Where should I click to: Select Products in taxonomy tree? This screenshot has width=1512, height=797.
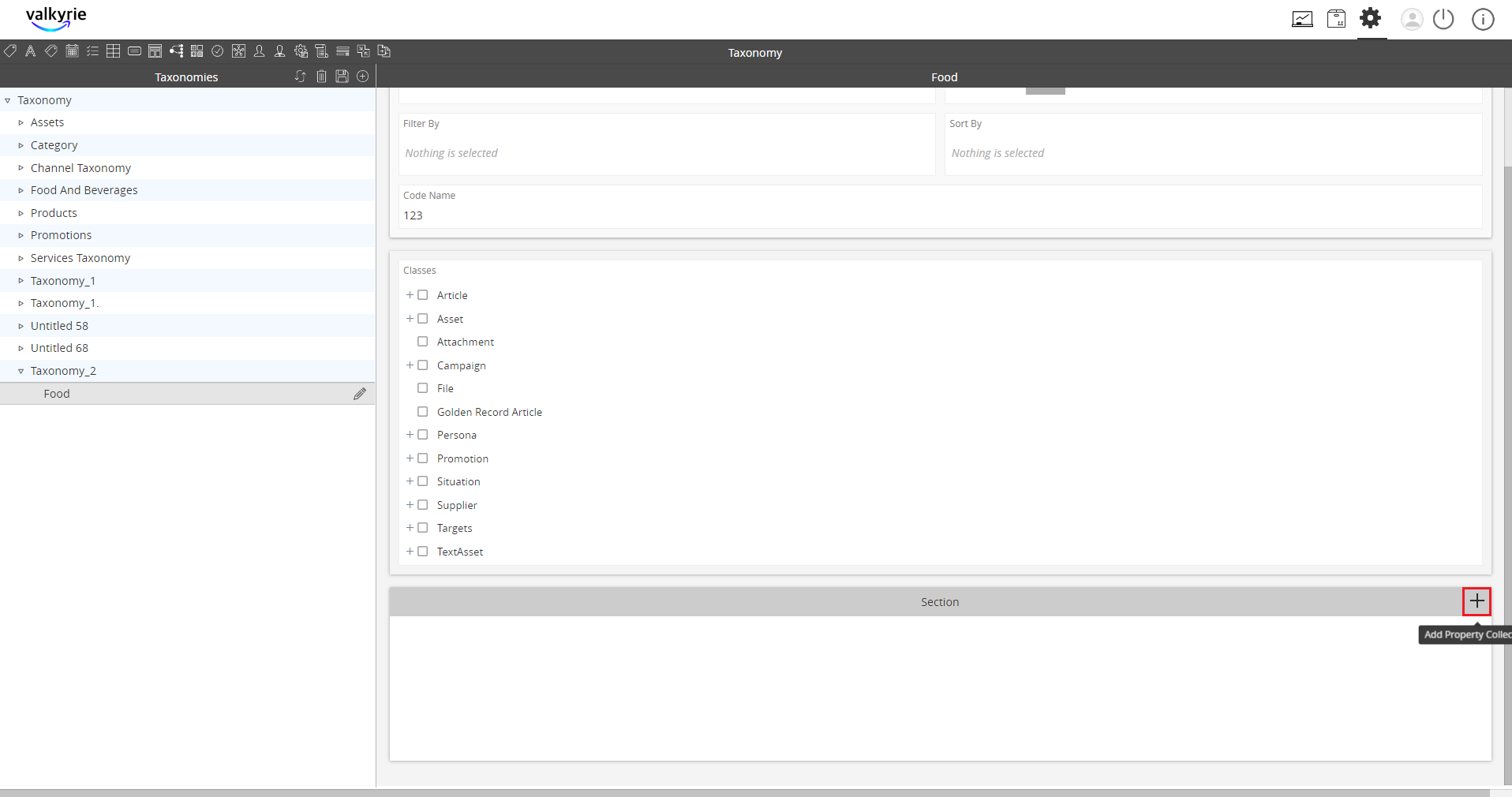point(54,213)
